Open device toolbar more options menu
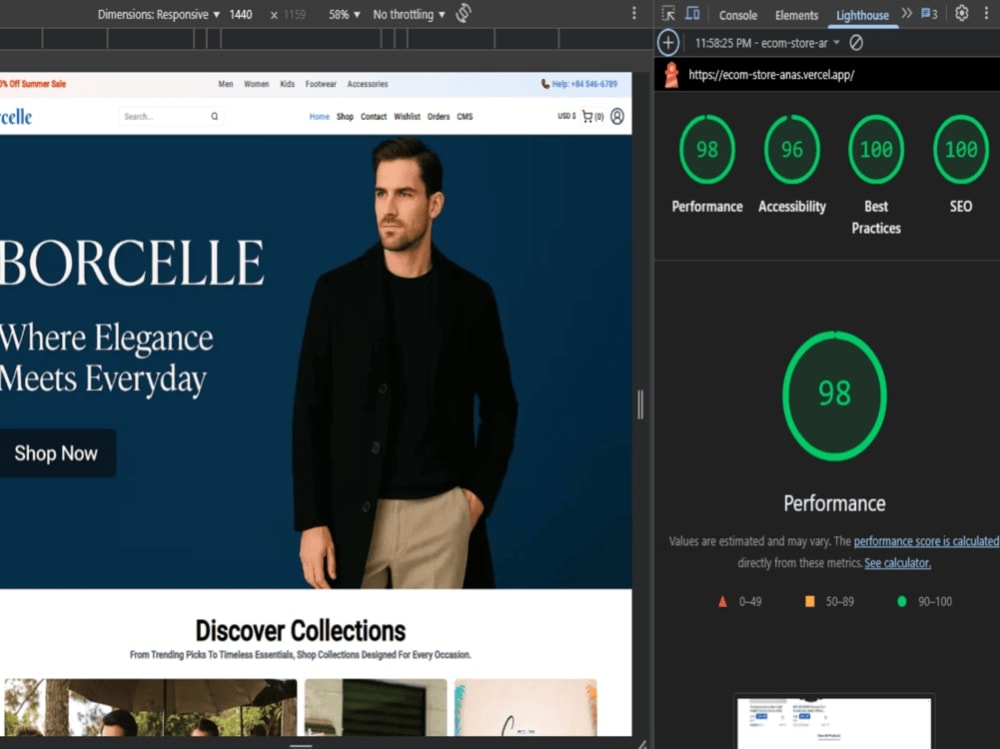The image size is (1000, 749). 633,13
